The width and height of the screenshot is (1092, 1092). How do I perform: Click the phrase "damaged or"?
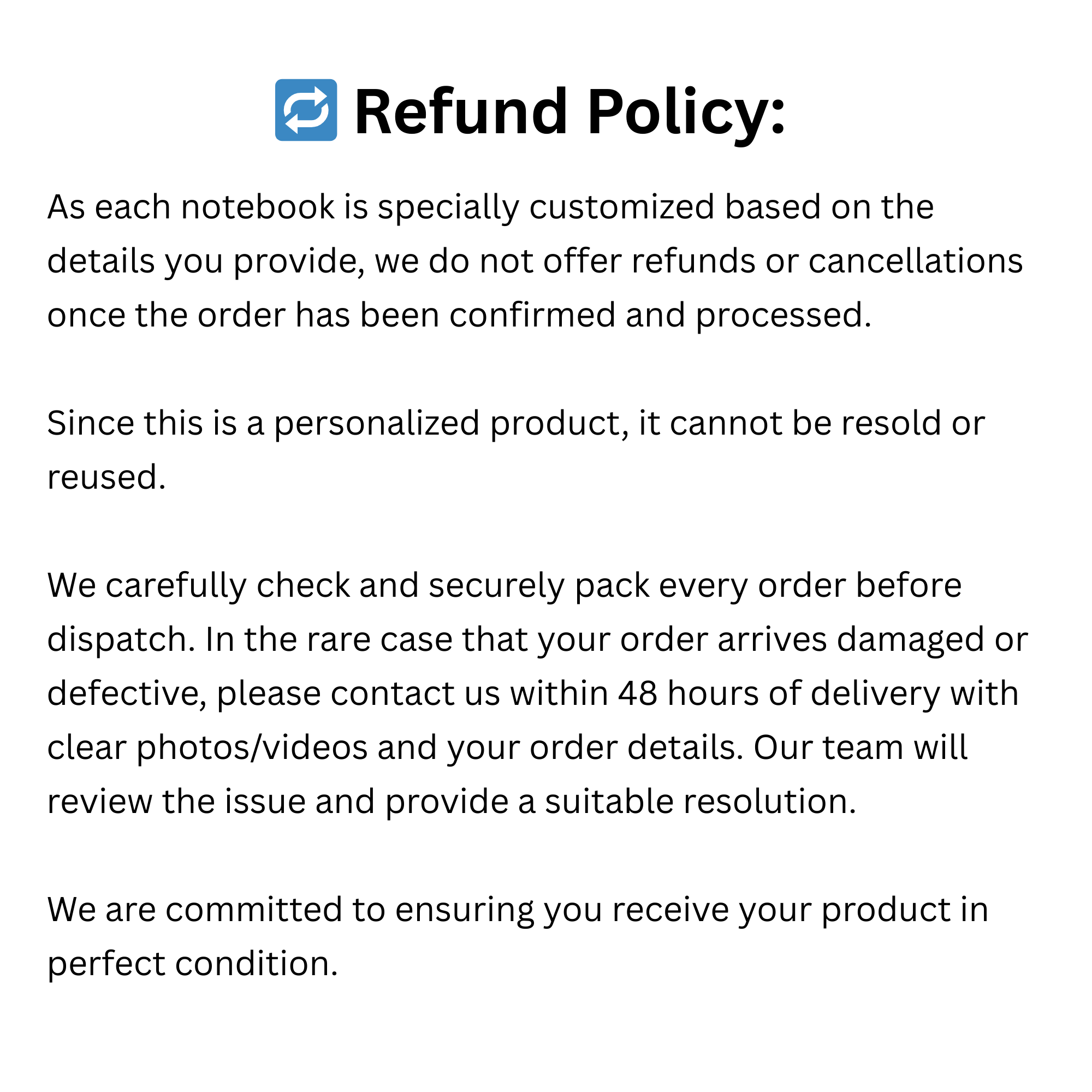(x=931, y=639)
